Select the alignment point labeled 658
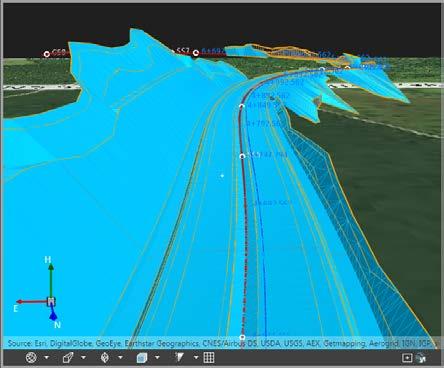The width and height of the screenshot is (444, 368). 47,54
